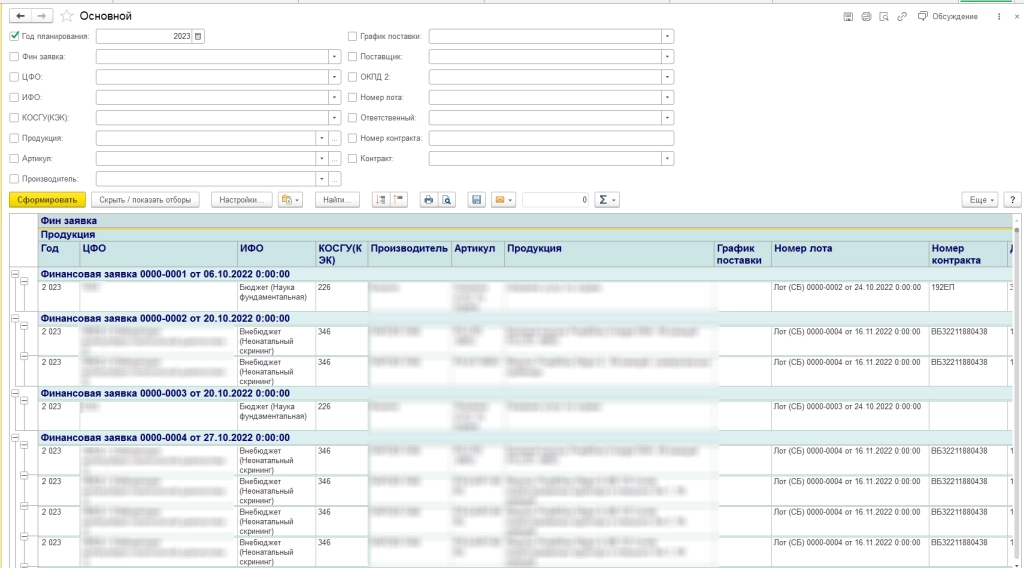Enable the Поставщик filter checkbox
Image resolution: width=1024 pixels, height=568 pixels.
(352, 57)
